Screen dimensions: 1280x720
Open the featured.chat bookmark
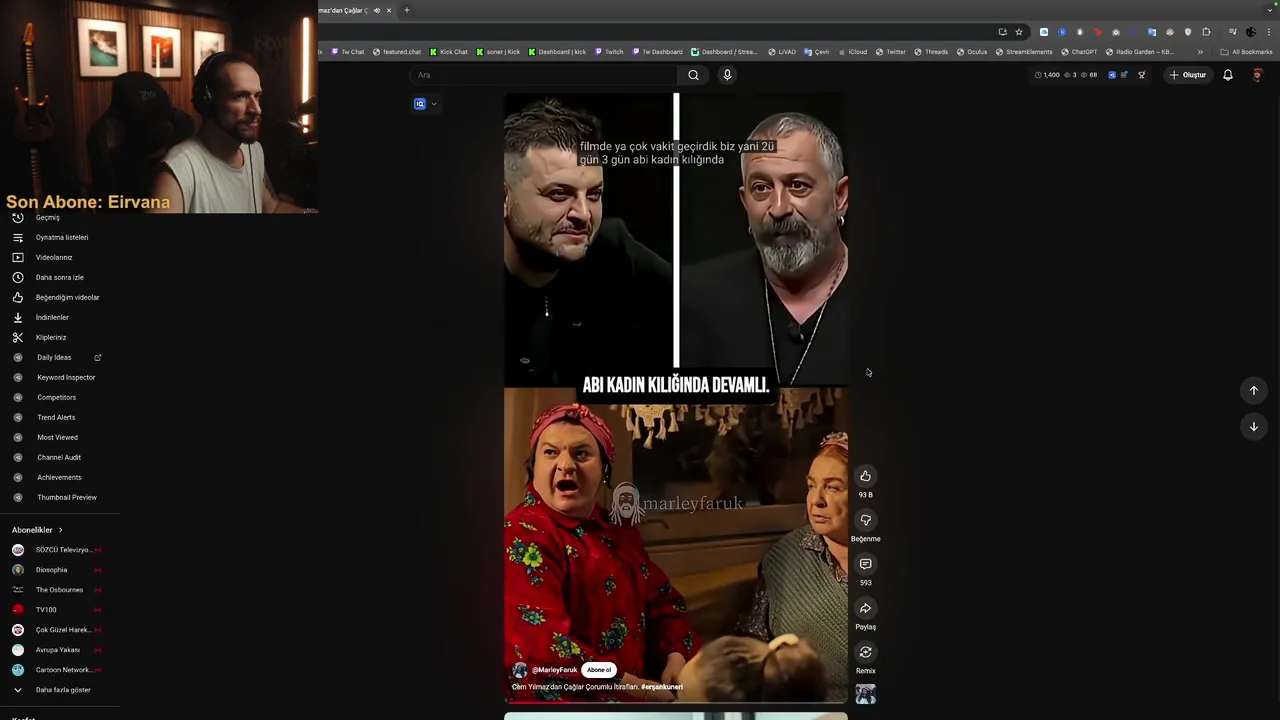[396, 52]
